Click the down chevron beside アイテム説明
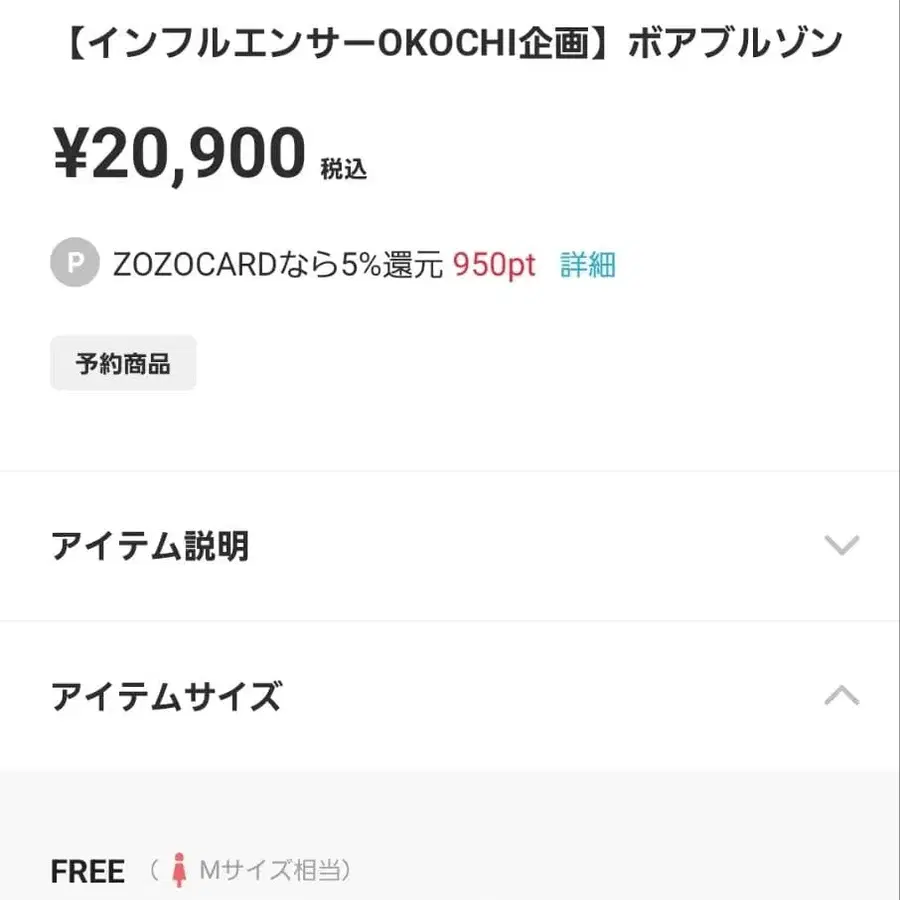This screenshot has width=900, height=900. (x=843, y=546)
